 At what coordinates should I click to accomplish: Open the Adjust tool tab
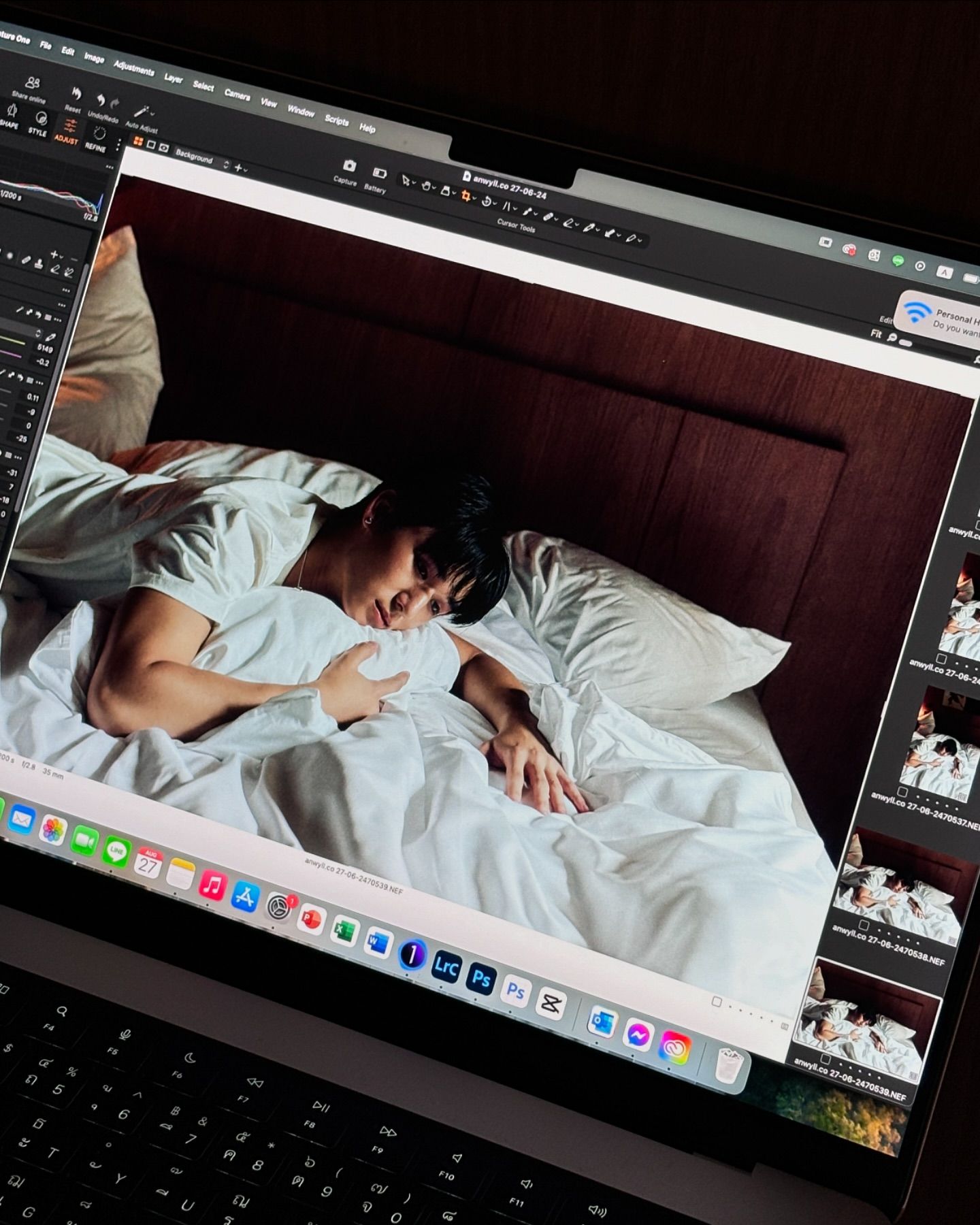67,131
